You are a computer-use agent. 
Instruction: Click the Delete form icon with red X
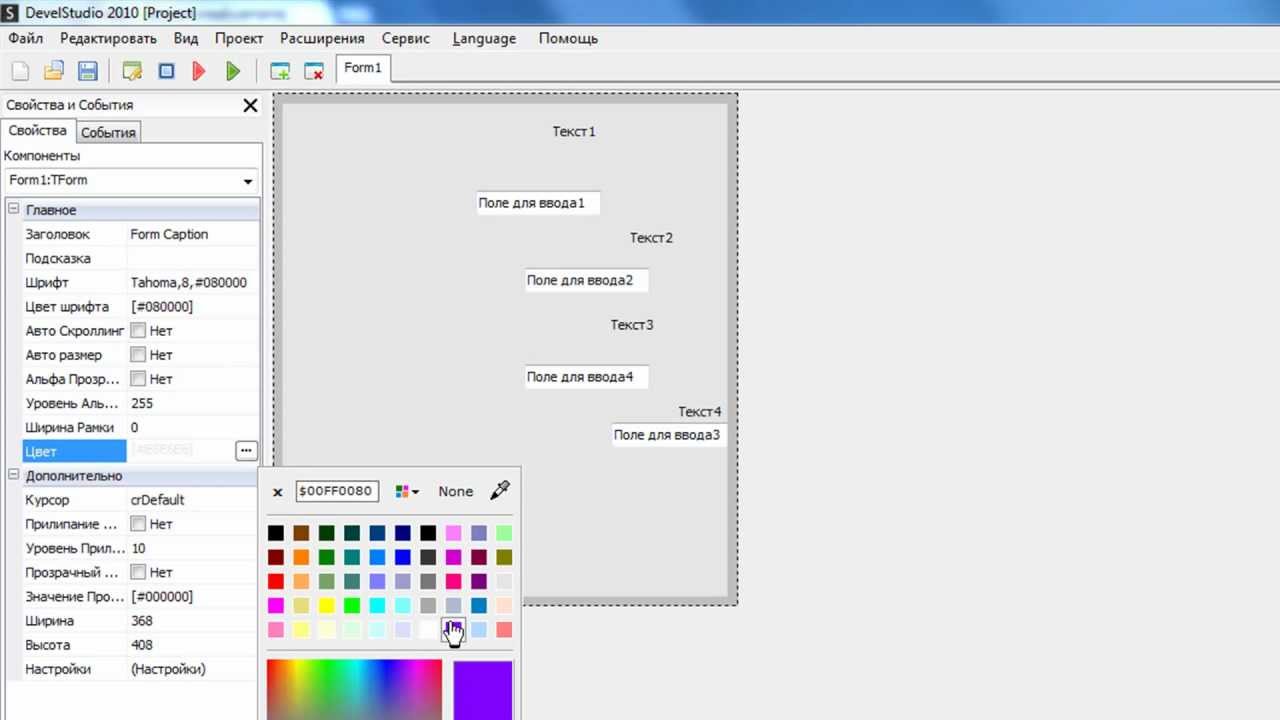(314, 71)
